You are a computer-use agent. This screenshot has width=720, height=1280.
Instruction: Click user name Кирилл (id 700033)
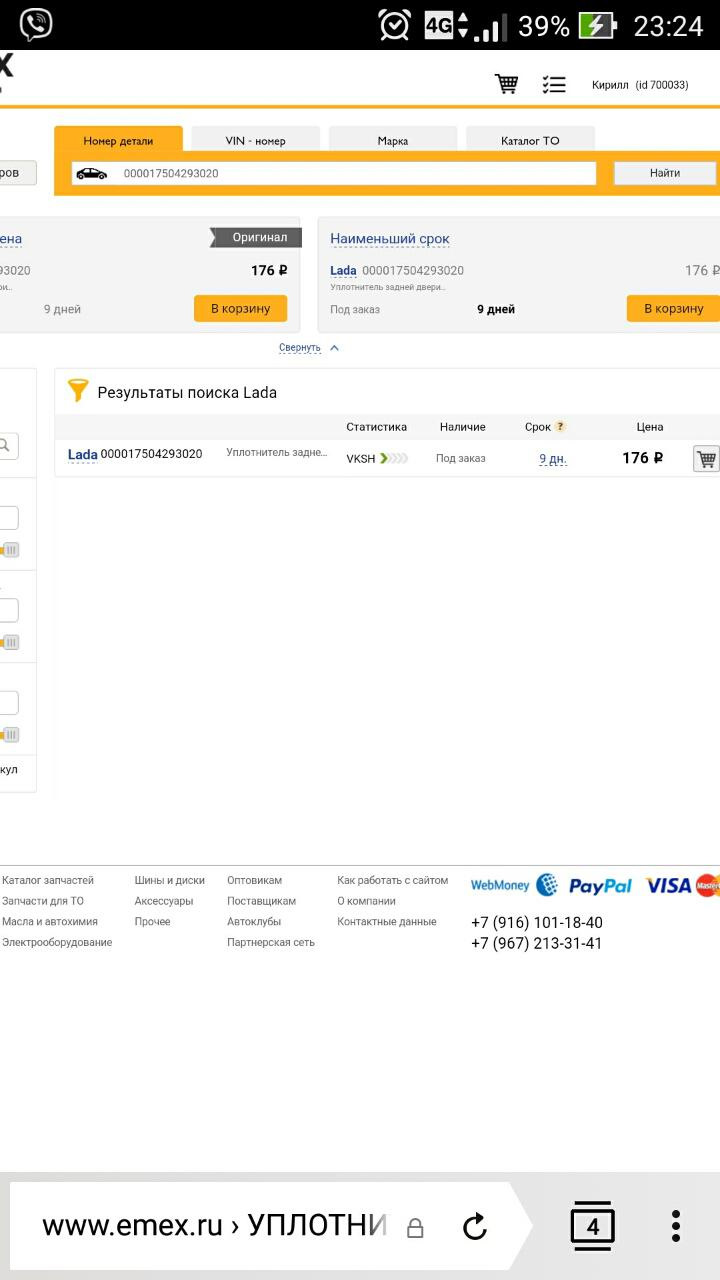tap(640, 85)
